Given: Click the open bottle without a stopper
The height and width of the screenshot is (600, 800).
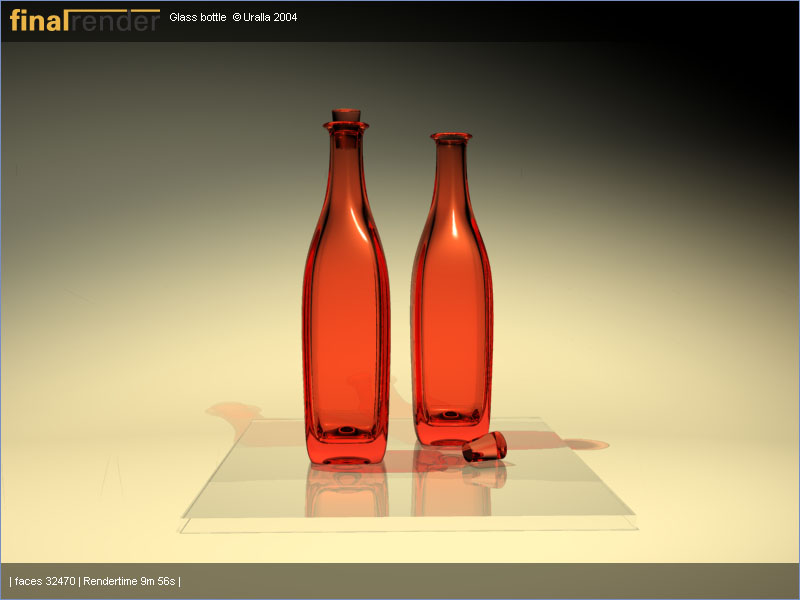Looking at the screenshot, I should [452, 289].
